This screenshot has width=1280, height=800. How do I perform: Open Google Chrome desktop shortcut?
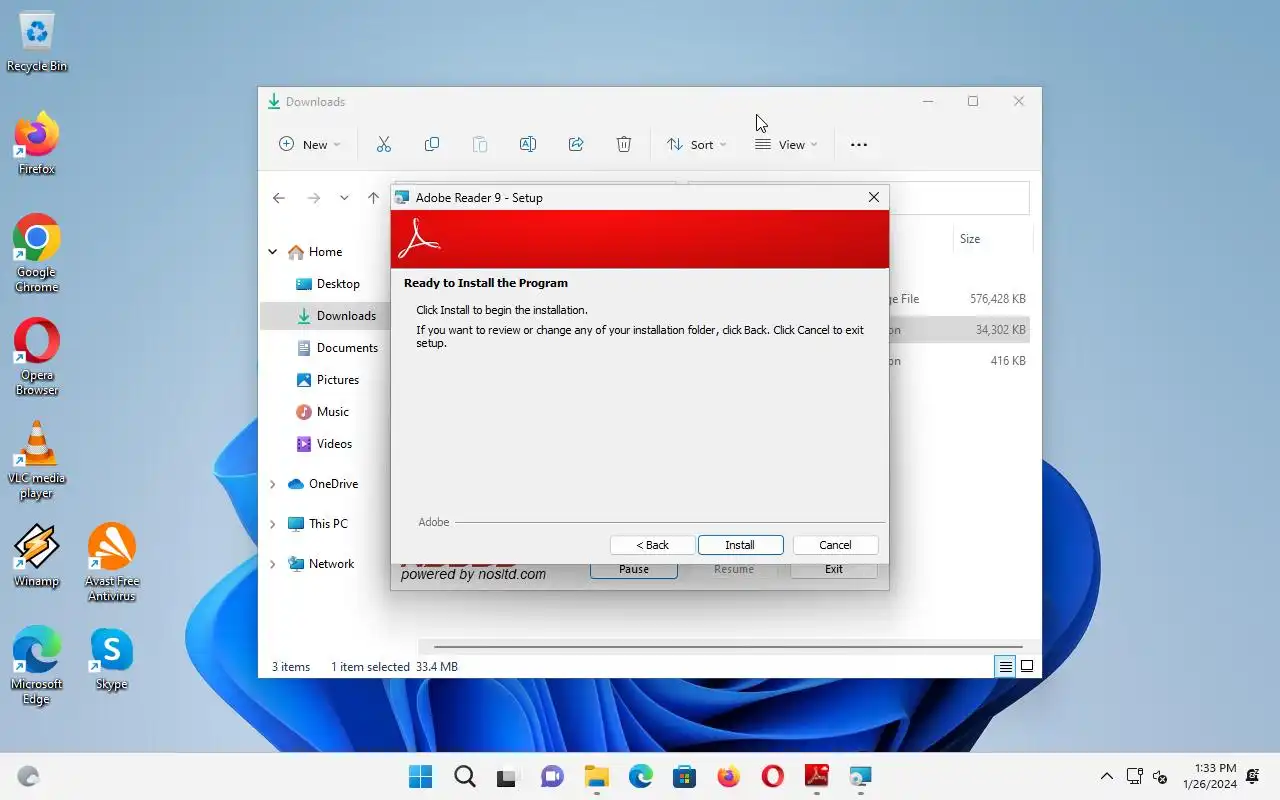37,253
